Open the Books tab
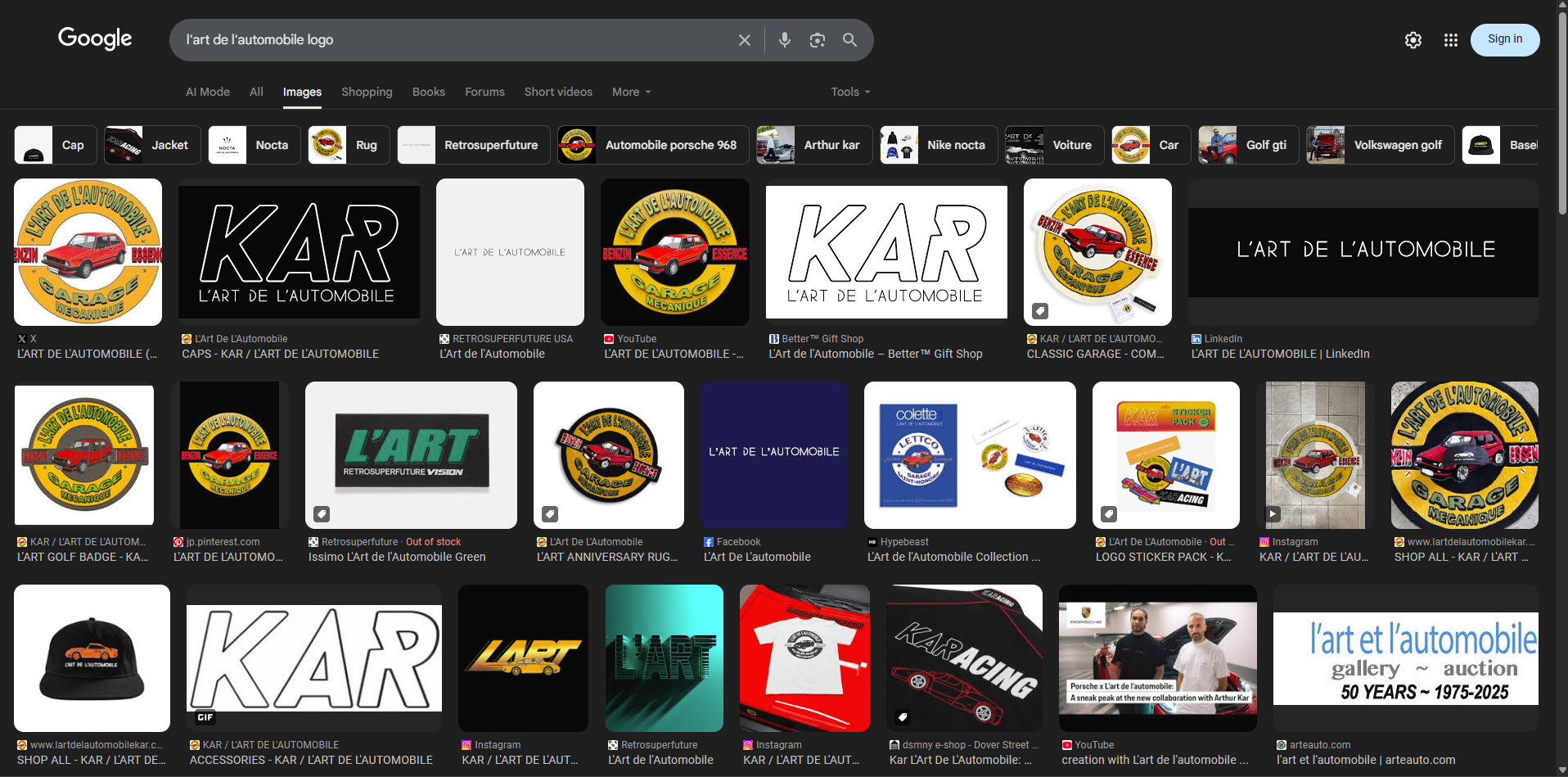Image resolution: width=1568 pixels, height=777 pixels. pos(429,92)
